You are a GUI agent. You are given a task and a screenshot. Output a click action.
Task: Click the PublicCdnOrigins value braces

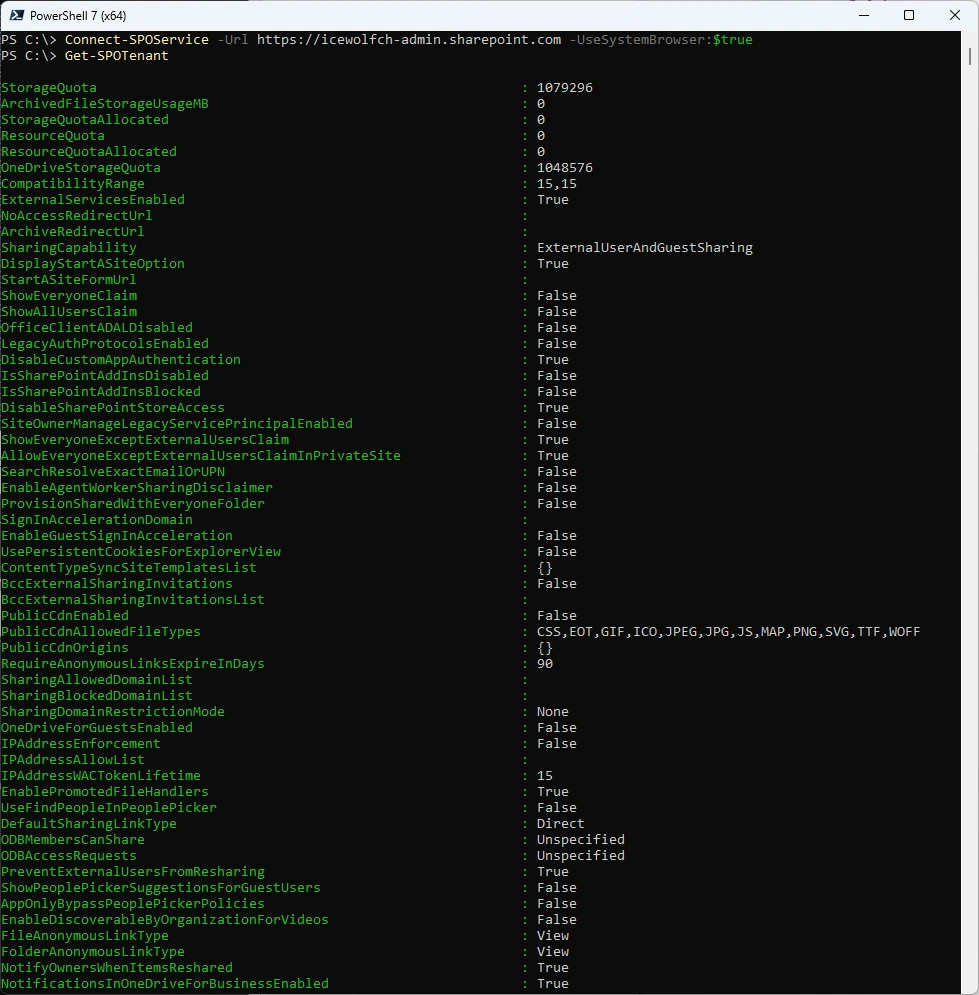[544, 648]
